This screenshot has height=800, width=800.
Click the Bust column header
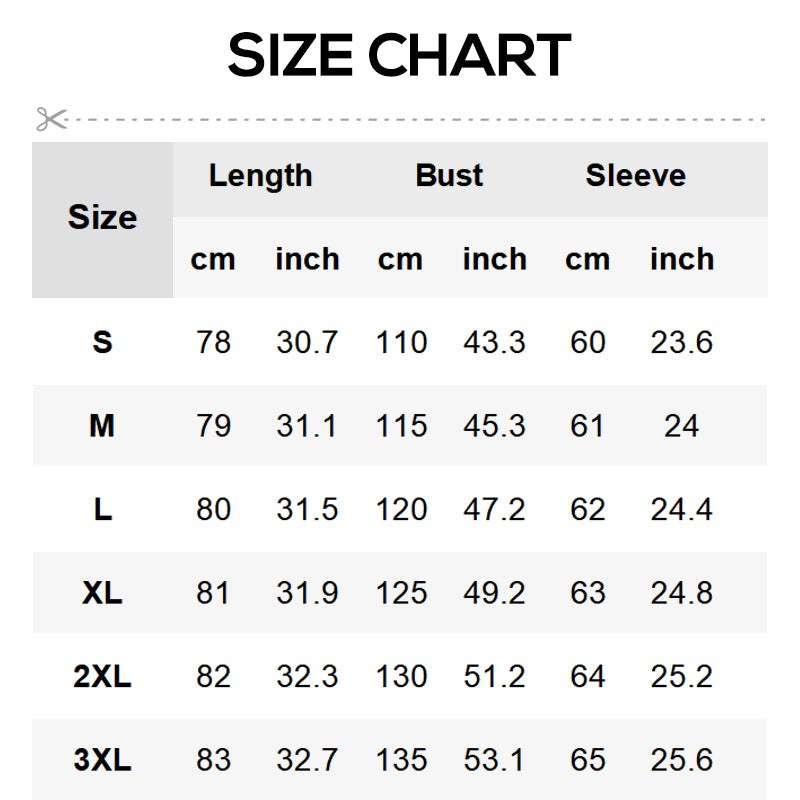[449, 176]
